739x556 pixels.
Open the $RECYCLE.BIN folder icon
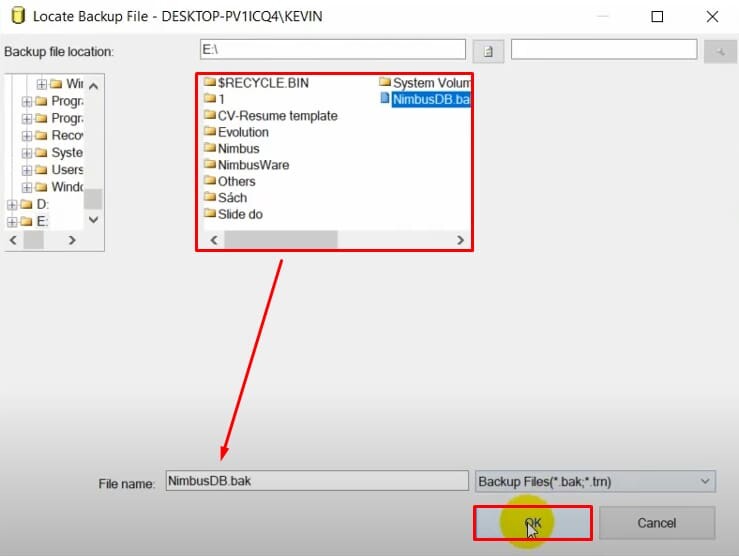pyautogui.click(x=210, y=82)
